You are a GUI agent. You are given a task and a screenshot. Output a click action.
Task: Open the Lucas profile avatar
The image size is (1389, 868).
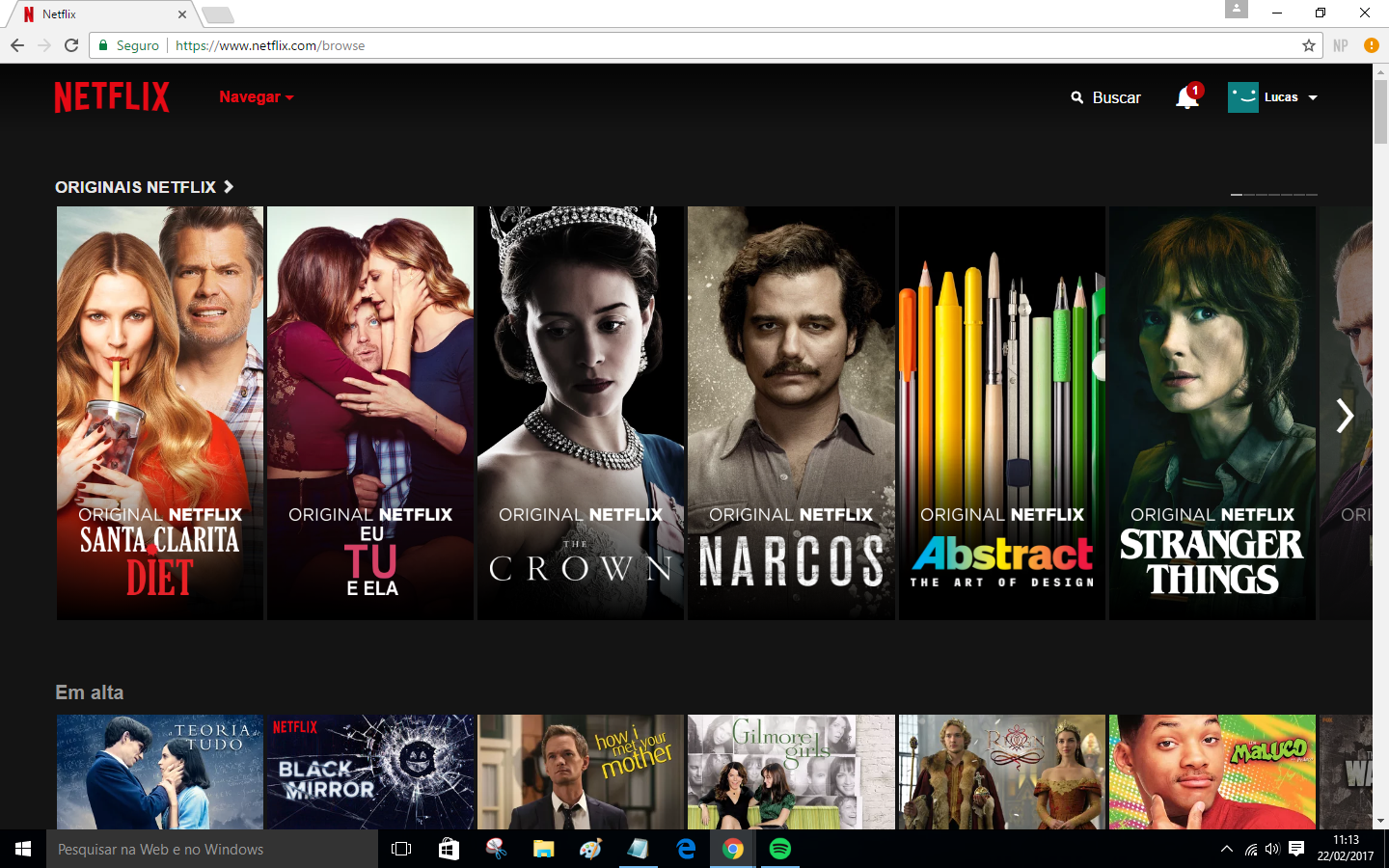point(1243,97)
